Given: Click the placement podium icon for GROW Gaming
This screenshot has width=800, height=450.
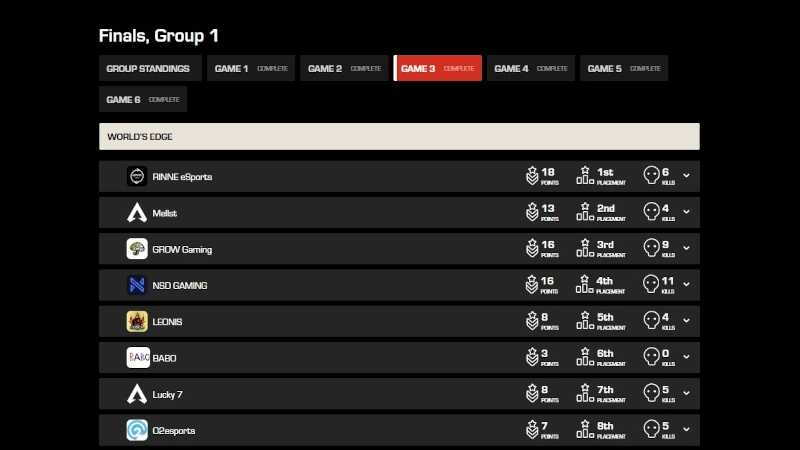Looking at the screenshot, I should tap(585, 248).
